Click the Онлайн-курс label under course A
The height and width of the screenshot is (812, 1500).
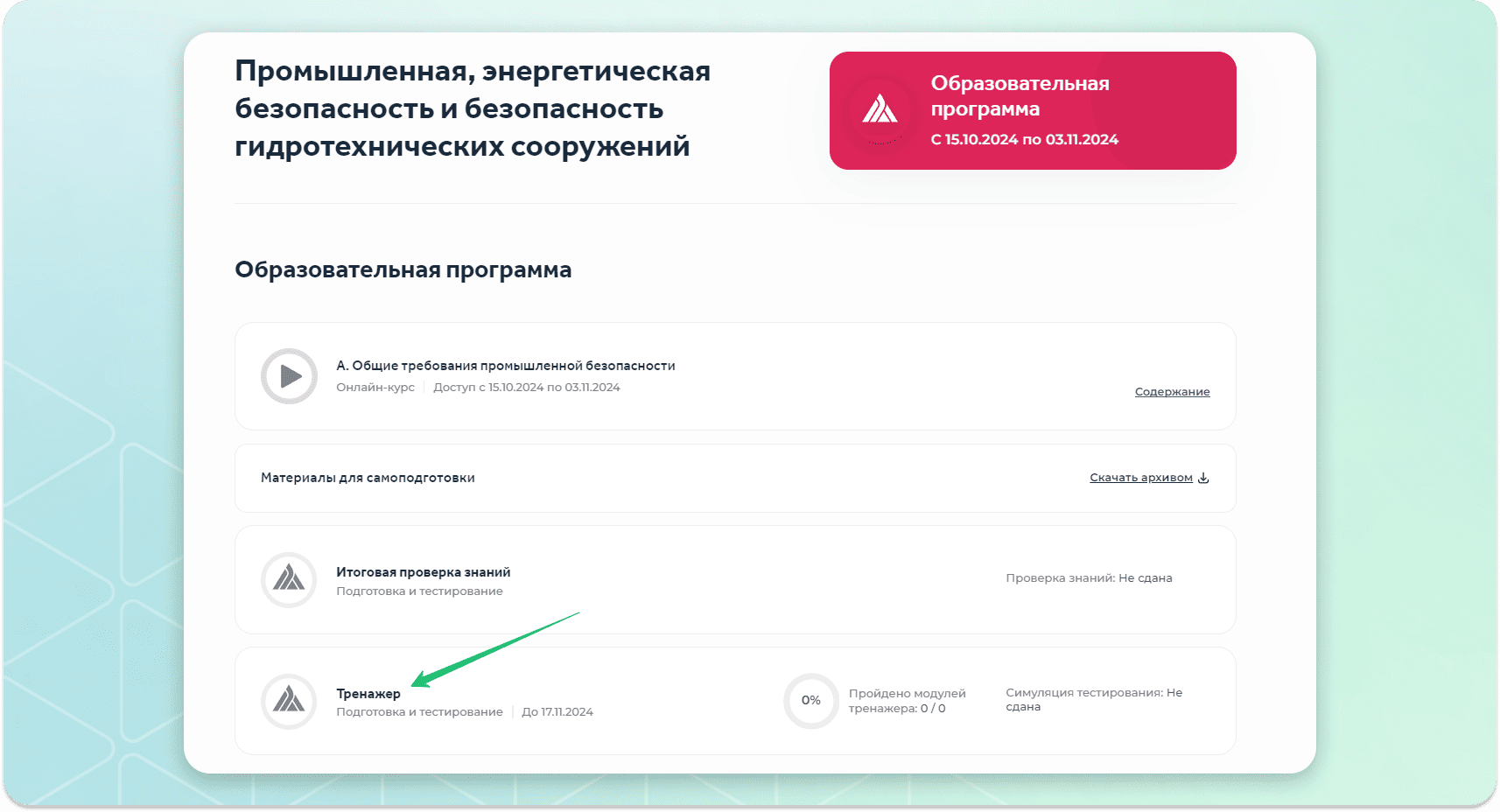click(375, 388)
